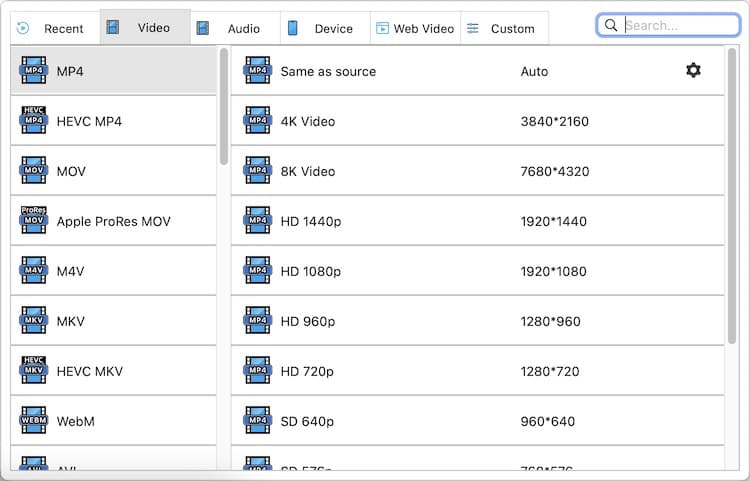750x481 pixels.
Task: Click the HD 1440p preset icon
Action: pos(257,220)
